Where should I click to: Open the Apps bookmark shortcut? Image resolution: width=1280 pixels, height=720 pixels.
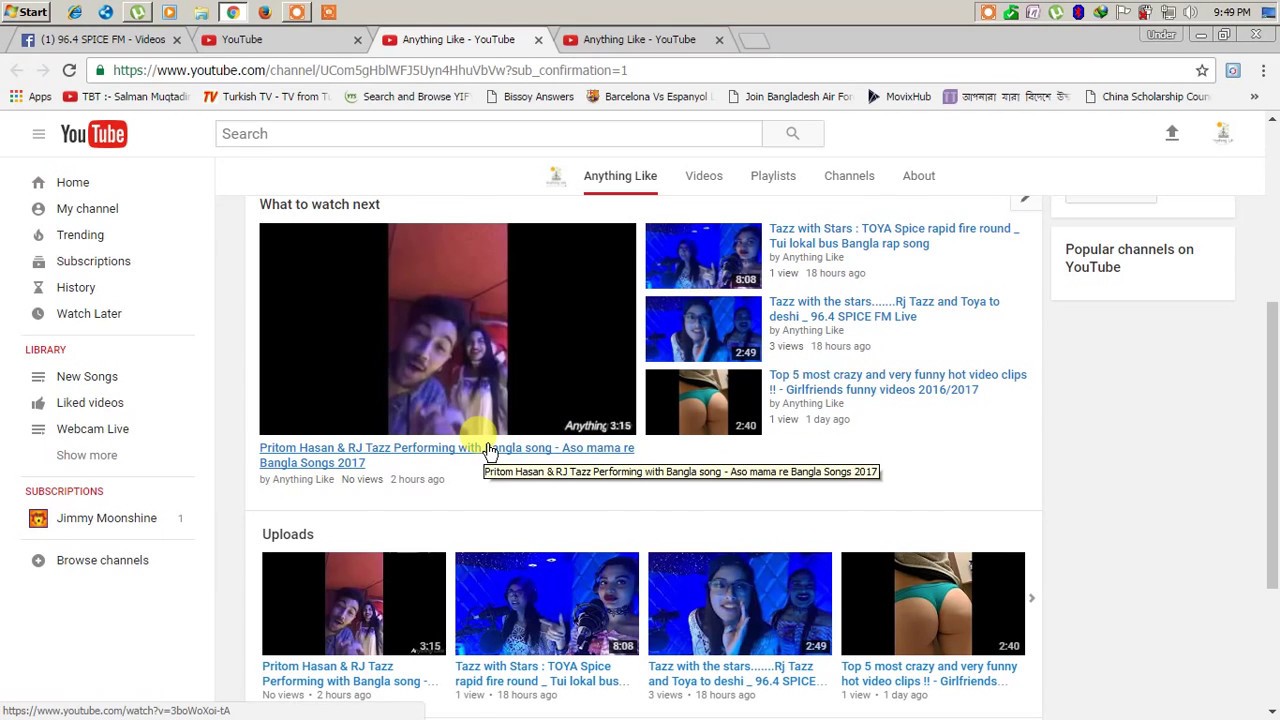[31, 97]
